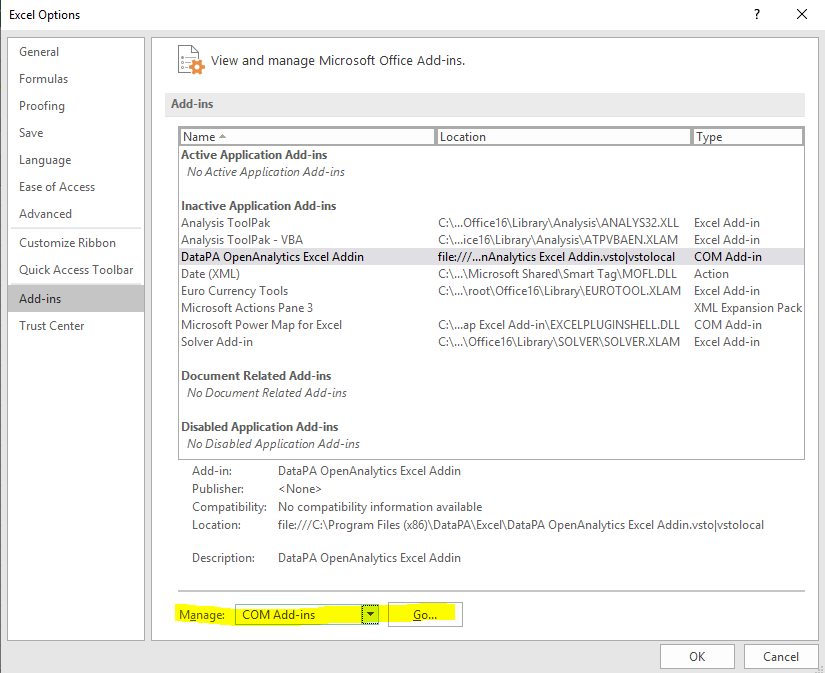Viewport: 825px width, 673px height.
Task: Click the Manage dropdown arrow
Action: coord(370,615)
